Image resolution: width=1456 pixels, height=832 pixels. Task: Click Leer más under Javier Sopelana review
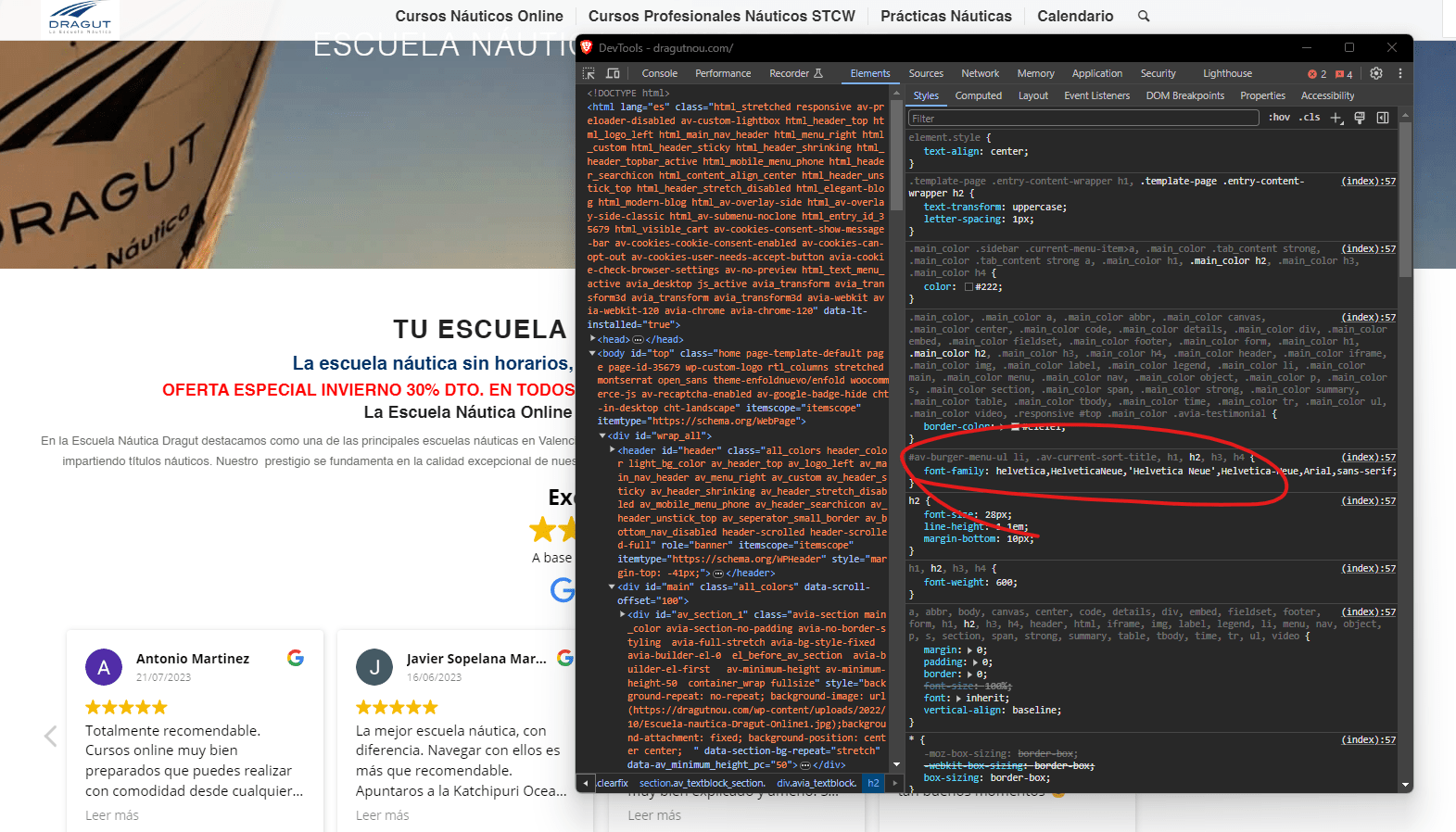(x=382, y=815)
